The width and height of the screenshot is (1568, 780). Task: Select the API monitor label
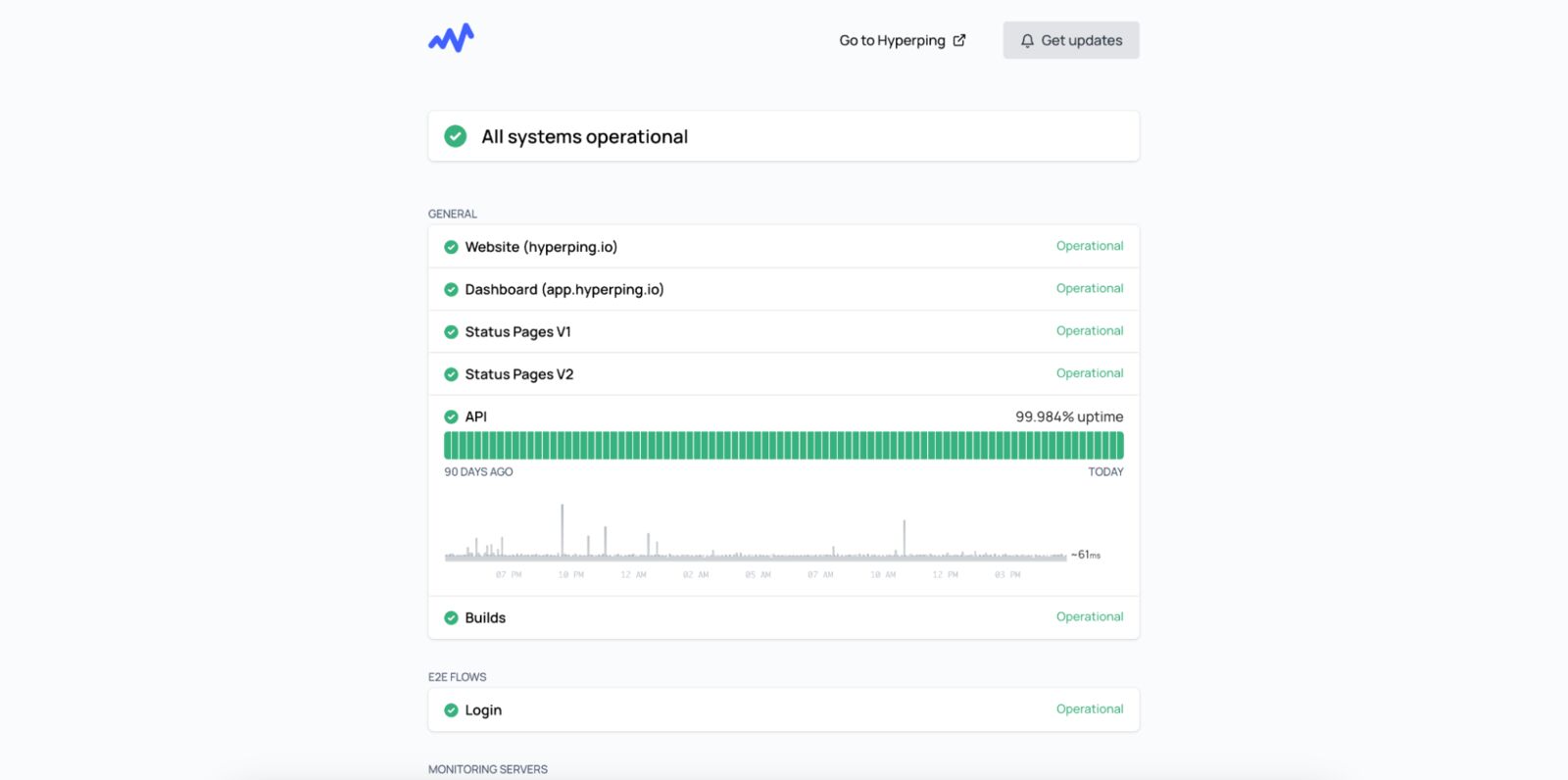475,416
